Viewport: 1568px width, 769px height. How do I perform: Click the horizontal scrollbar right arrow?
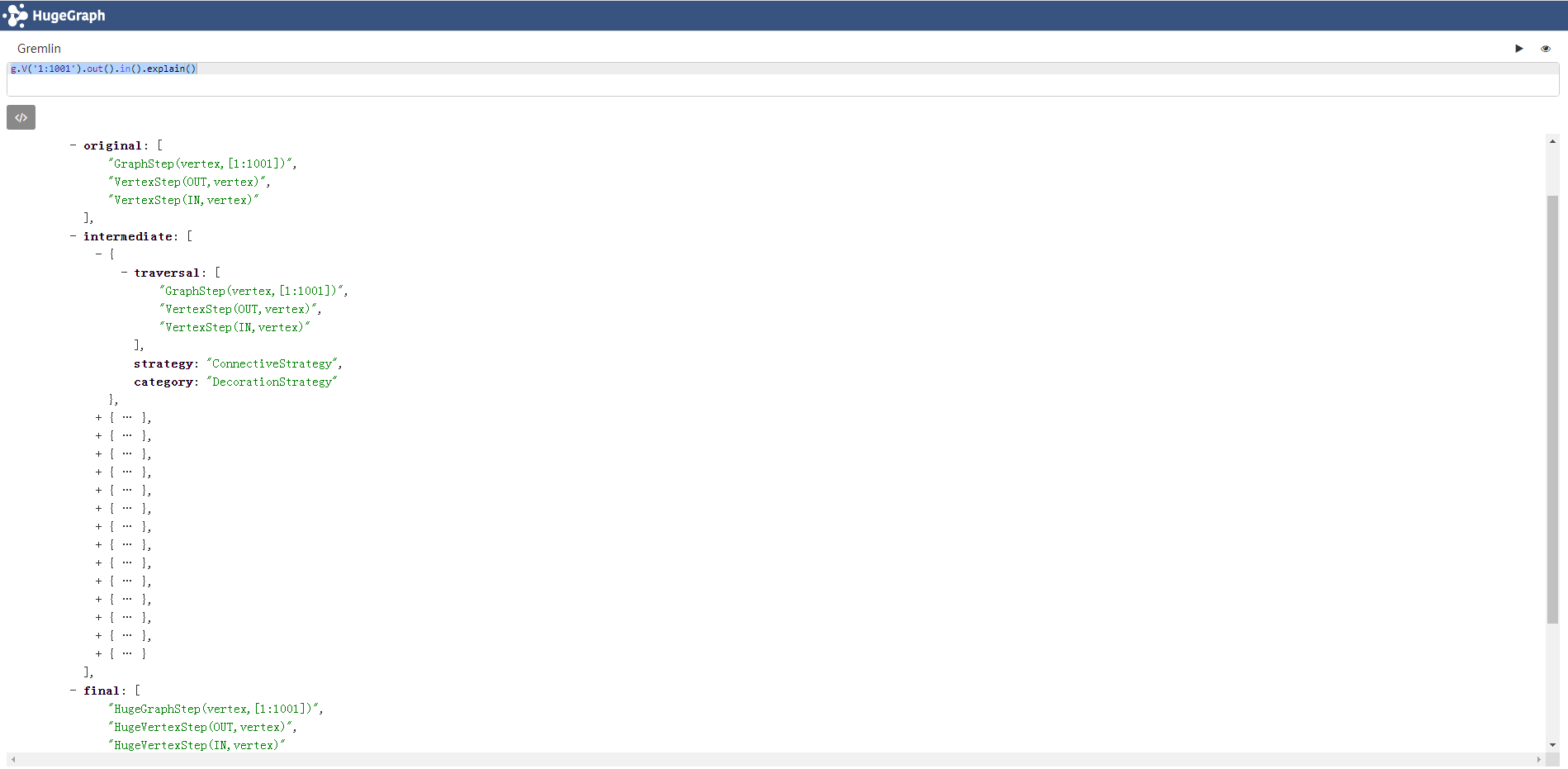point(1538,760)
